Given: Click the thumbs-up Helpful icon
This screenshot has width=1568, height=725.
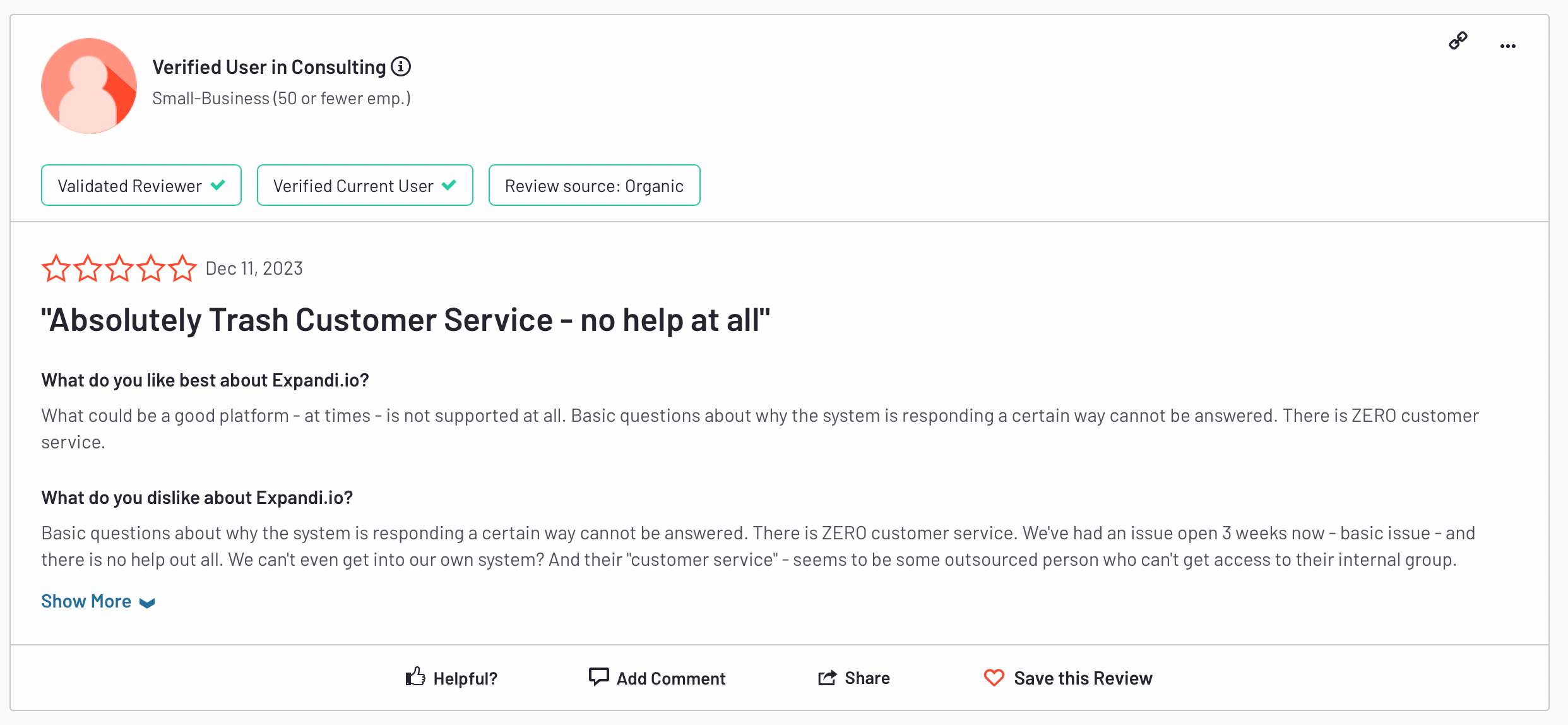Looking at the screenshot, I should [415, 677].
